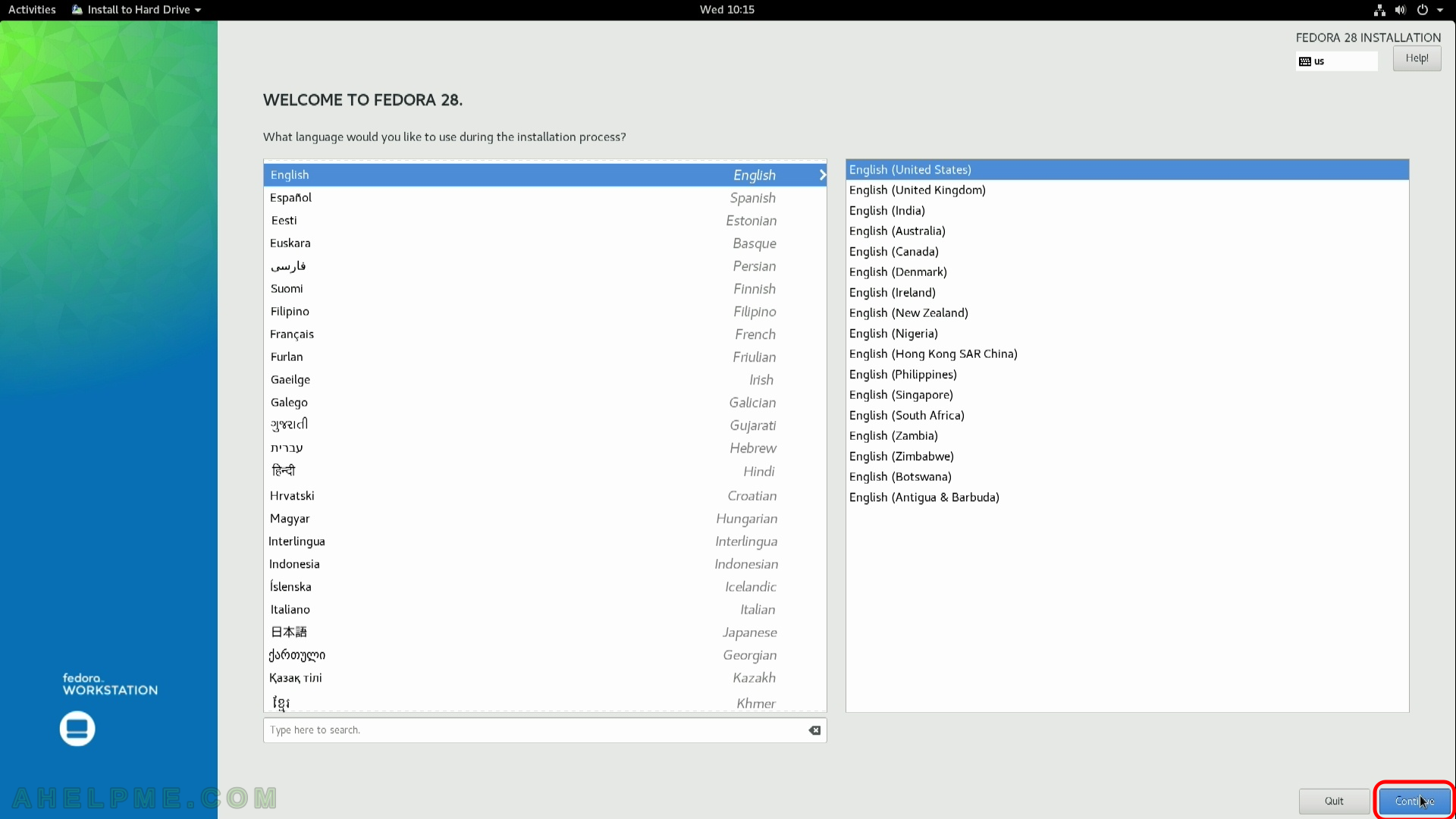Select Furlan Friulian language row

544,357
